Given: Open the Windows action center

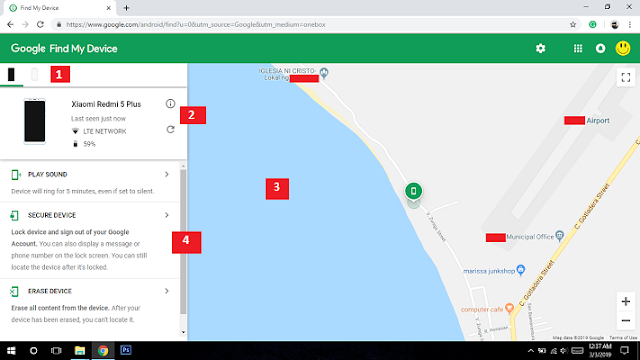Looking at the screenshot, I should click(624, 351).
